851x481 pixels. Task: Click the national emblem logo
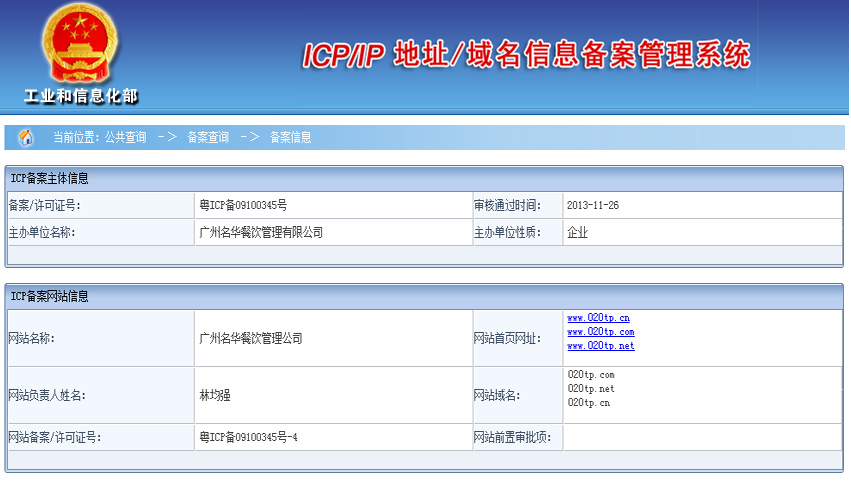click(x=80, y=45)
